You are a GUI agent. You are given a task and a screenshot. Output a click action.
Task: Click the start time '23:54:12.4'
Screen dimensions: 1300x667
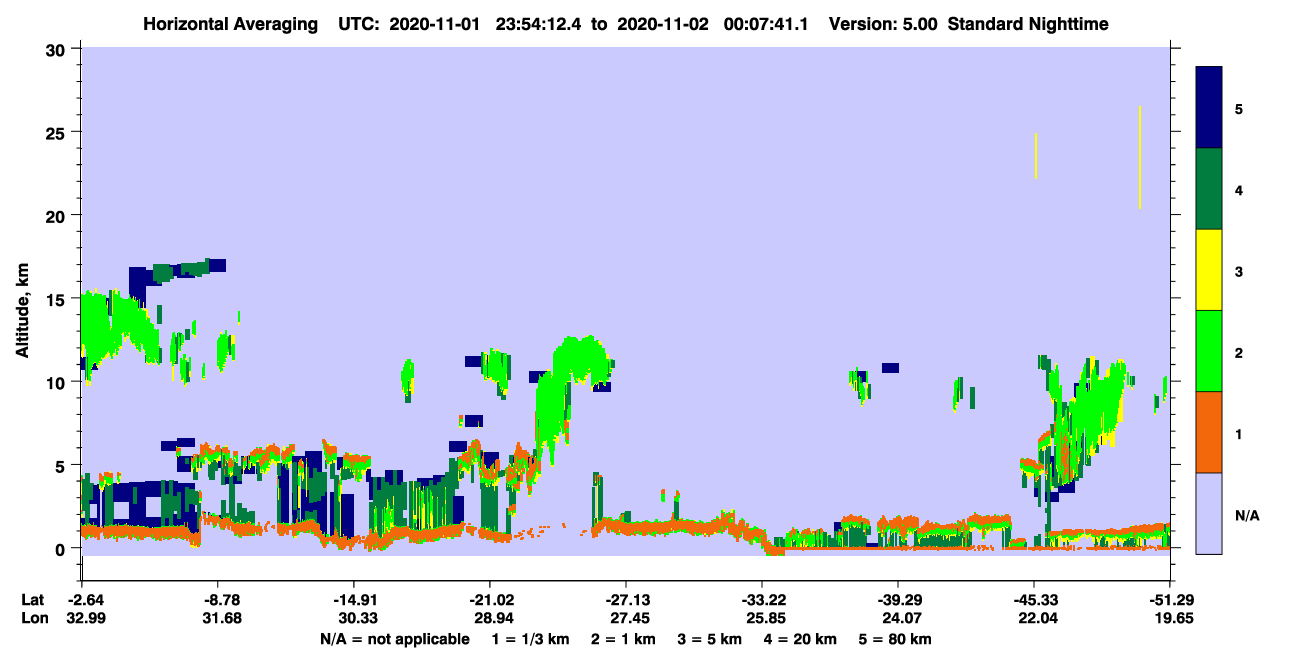tap(539, 23)
